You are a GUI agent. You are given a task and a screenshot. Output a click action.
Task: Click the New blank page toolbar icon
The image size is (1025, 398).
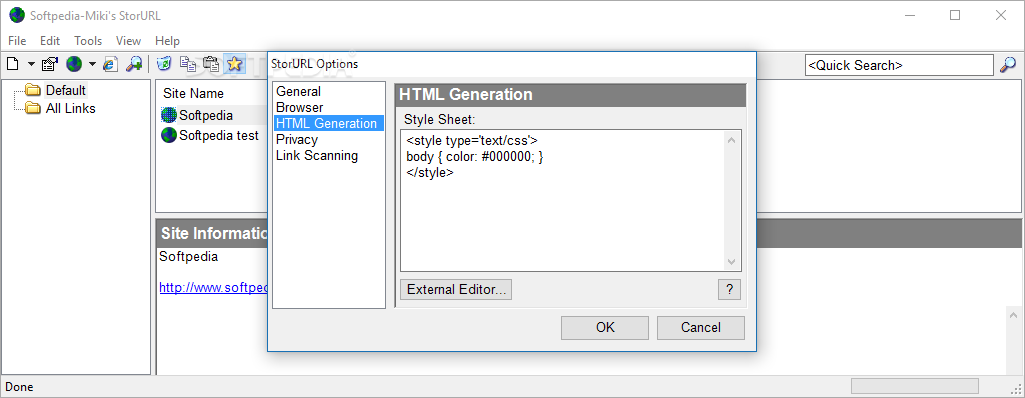[x=12, y=64]
